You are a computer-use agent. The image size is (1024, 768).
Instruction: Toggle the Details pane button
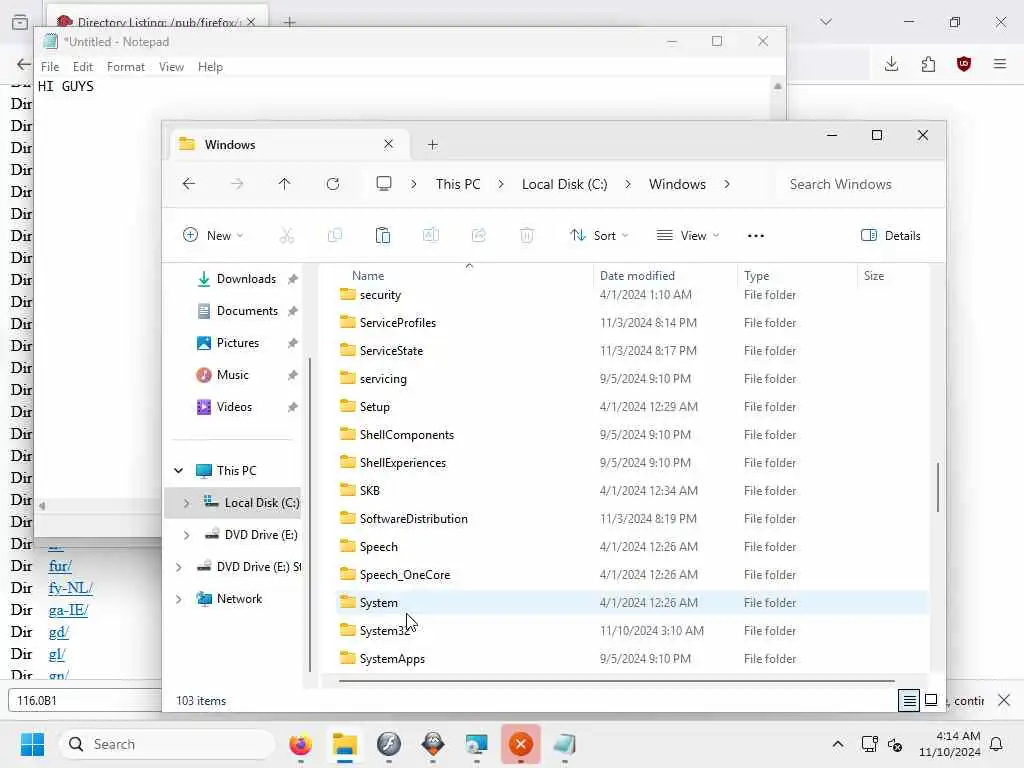[x=891, y=236]
